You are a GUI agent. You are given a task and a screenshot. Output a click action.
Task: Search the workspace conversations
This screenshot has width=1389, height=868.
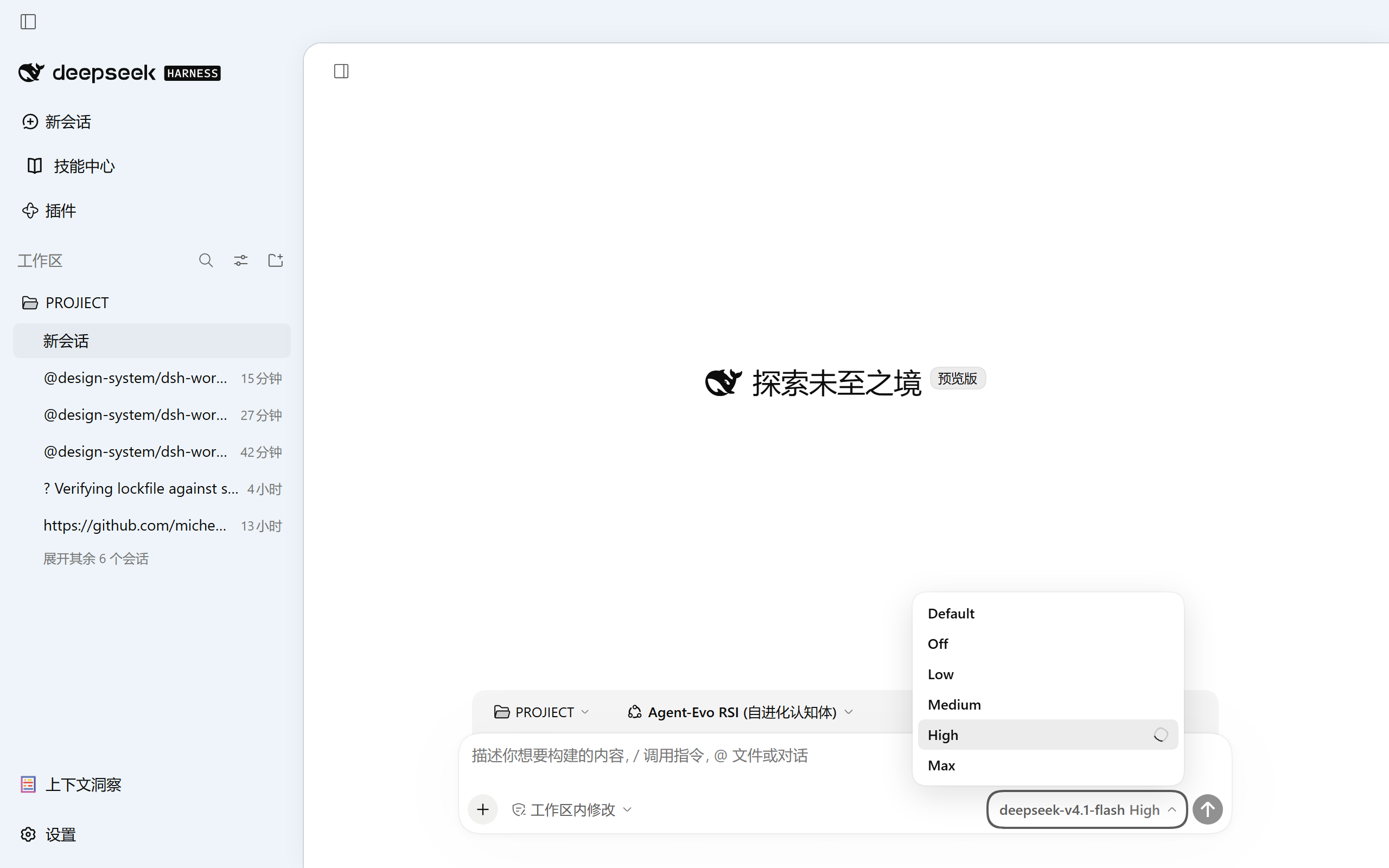206,260
